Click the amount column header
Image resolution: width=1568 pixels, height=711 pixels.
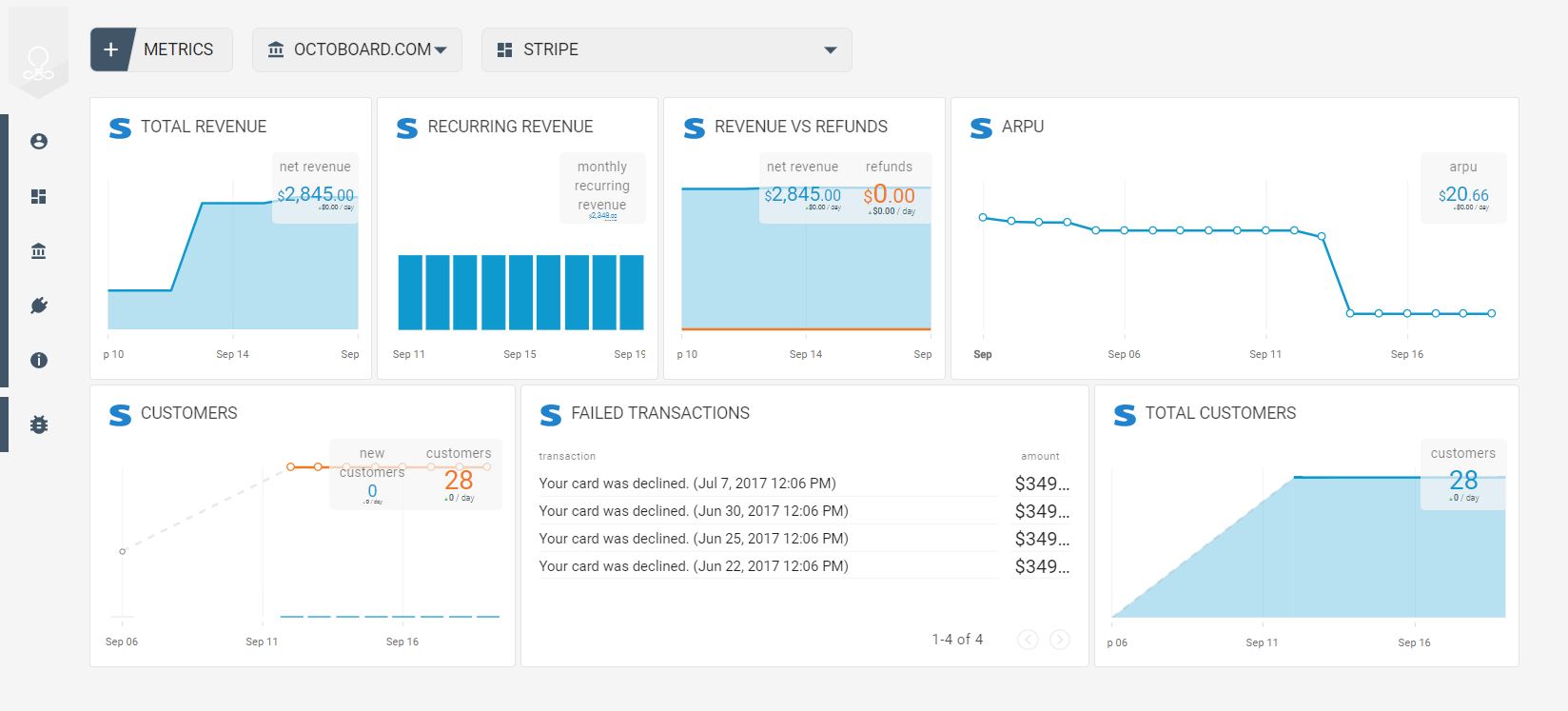(1040, 457)
